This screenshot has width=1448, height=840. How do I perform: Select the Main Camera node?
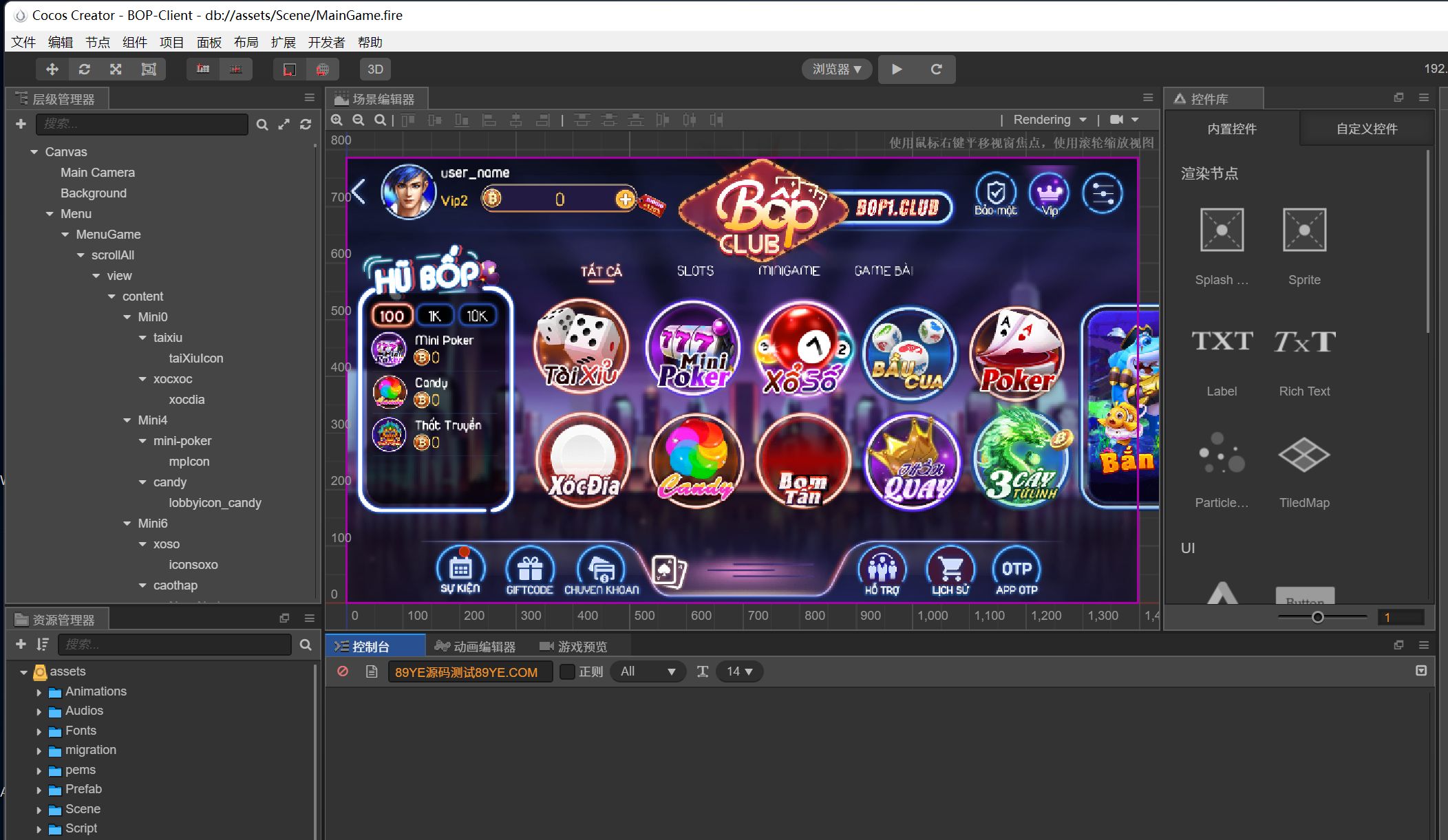click(98, 173)
